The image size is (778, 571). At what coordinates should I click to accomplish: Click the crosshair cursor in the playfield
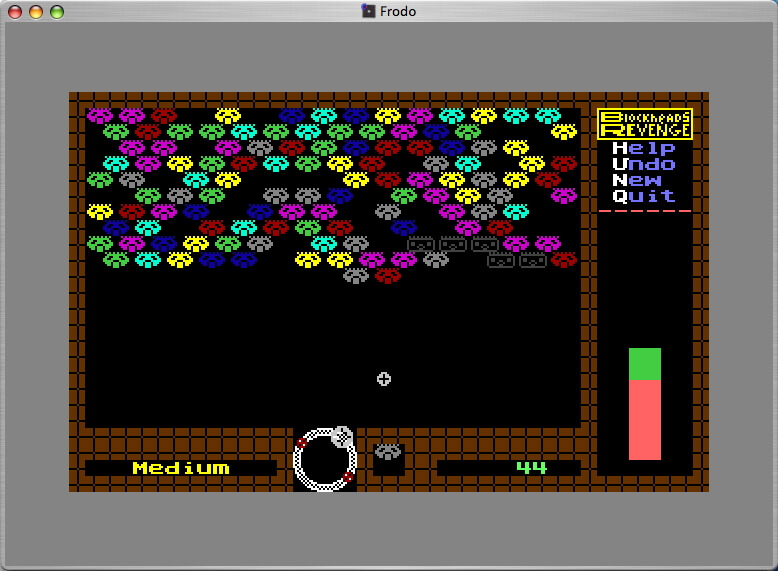tap(384, 379)
